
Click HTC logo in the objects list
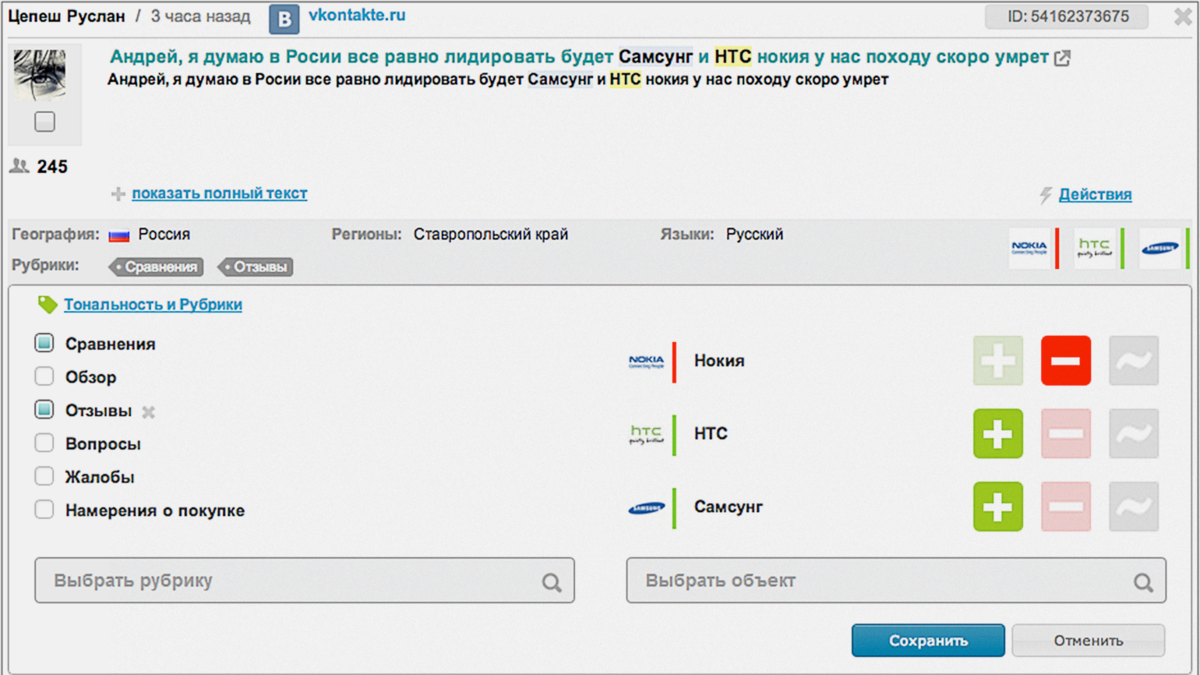pos(646,434)
